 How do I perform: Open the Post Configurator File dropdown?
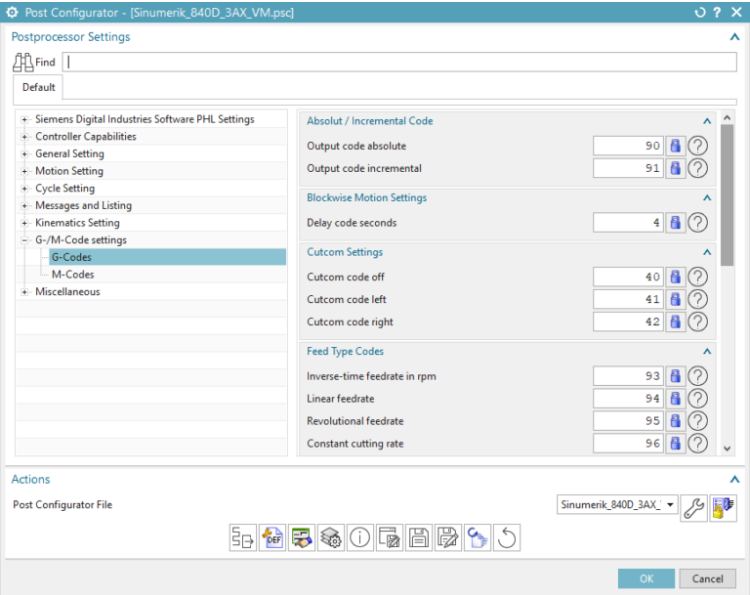click(669, 505)
